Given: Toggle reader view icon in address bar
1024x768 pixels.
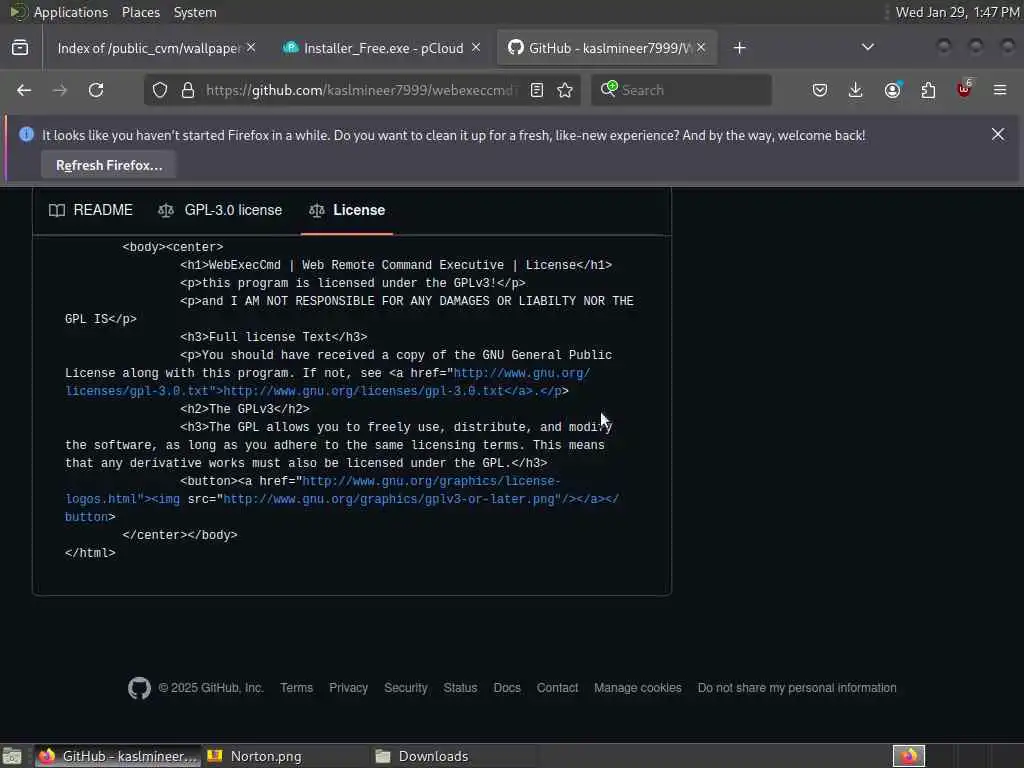Looking at the screenshot, I should [537, 90].
